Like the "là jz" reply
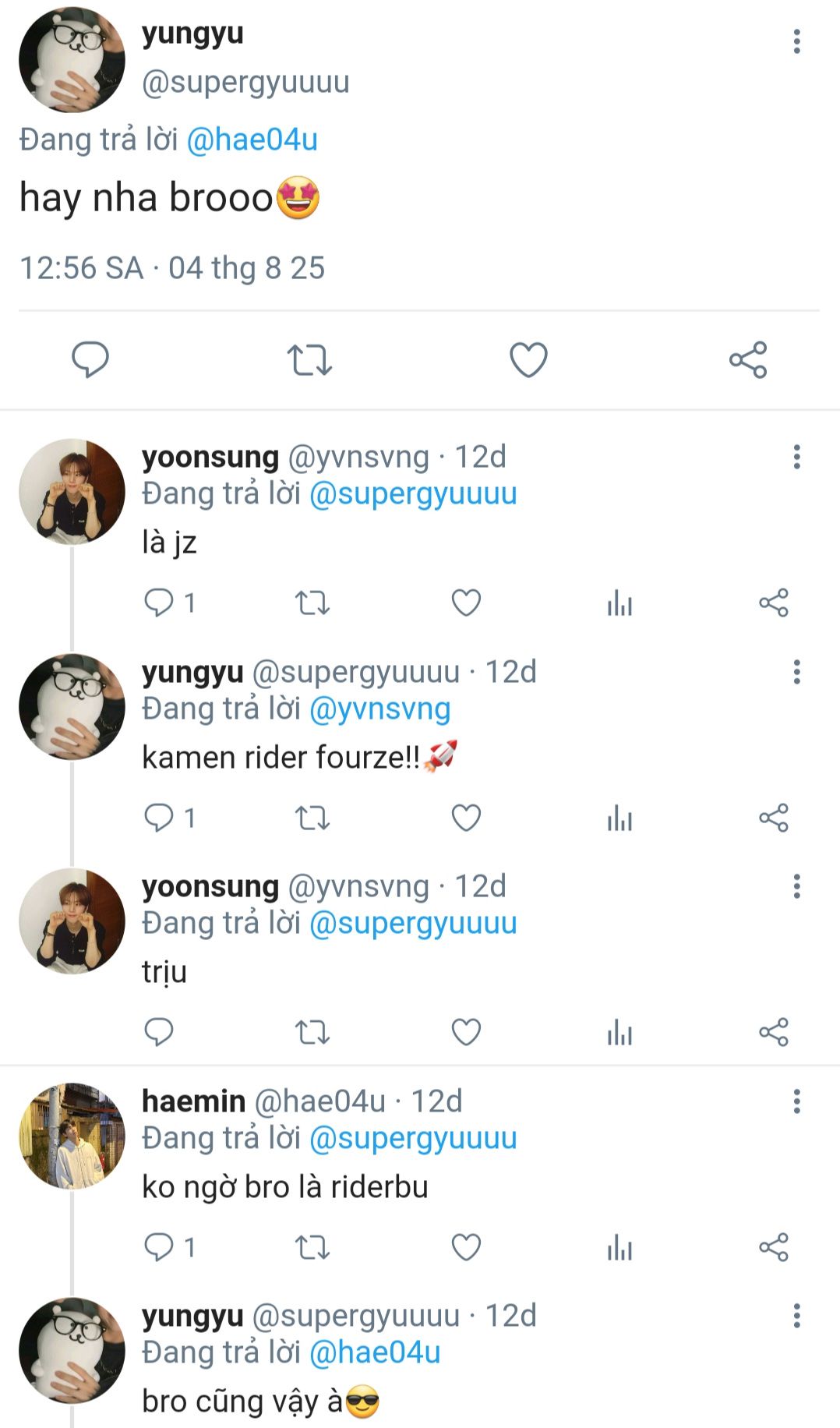 [466, 603]
